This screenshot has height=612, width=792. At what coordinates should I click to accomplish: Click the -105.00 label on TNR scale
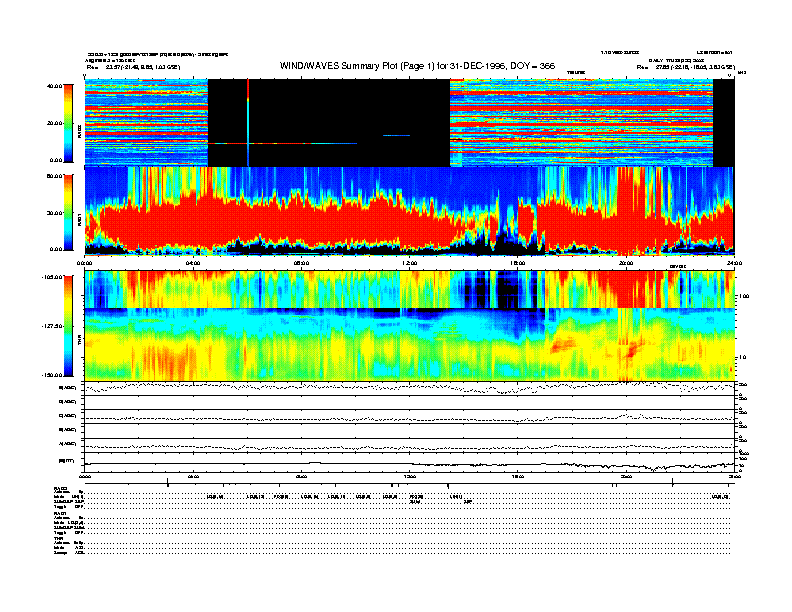(x=53, y=277)
